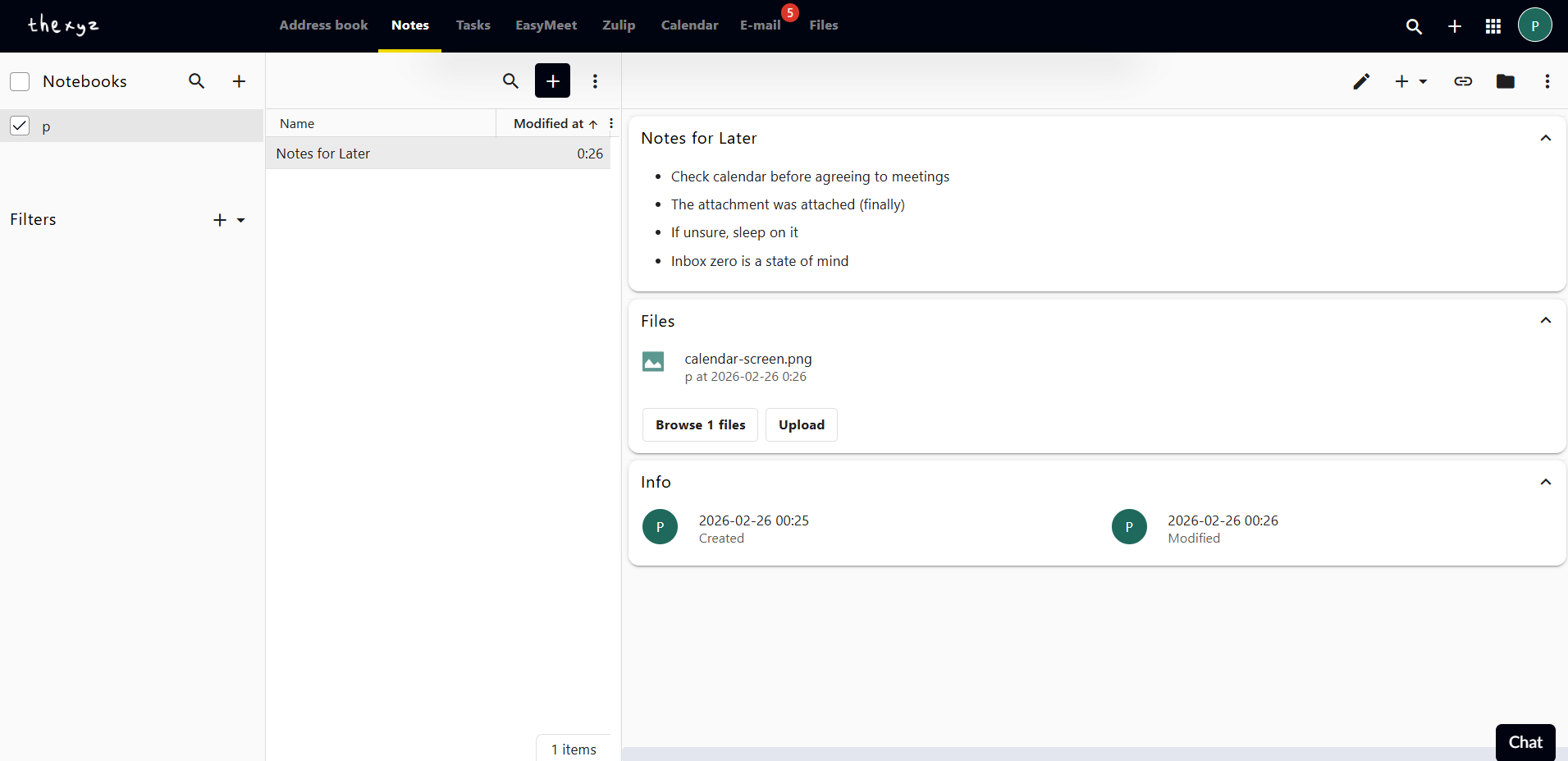Open the calendar-screen.png file
Image resolution: width=1568 pixels, height=761 pixels.
[747, 359]
